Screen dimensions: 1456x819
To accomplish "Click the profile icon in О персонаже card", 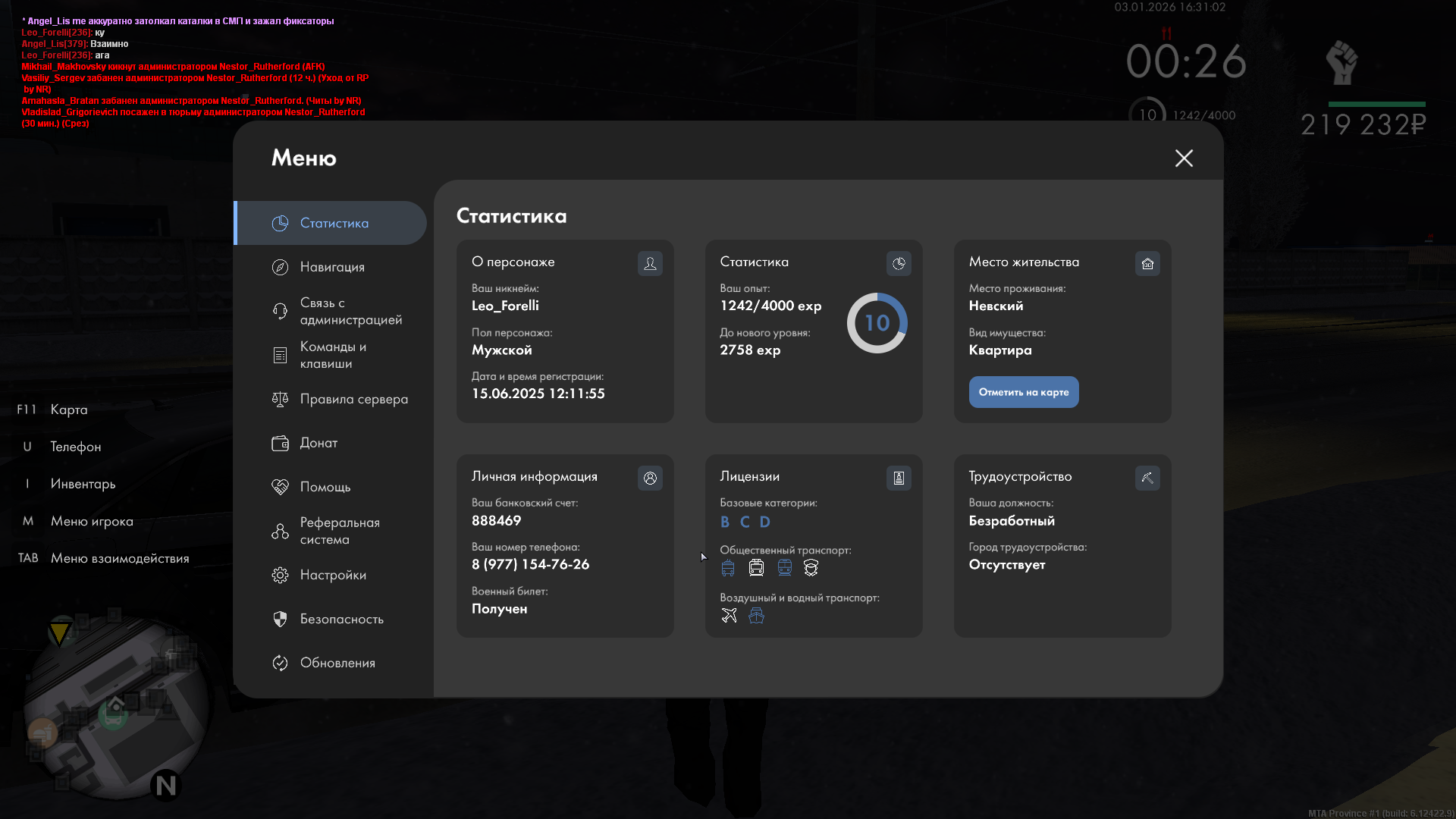I will [x=650, y=263].
